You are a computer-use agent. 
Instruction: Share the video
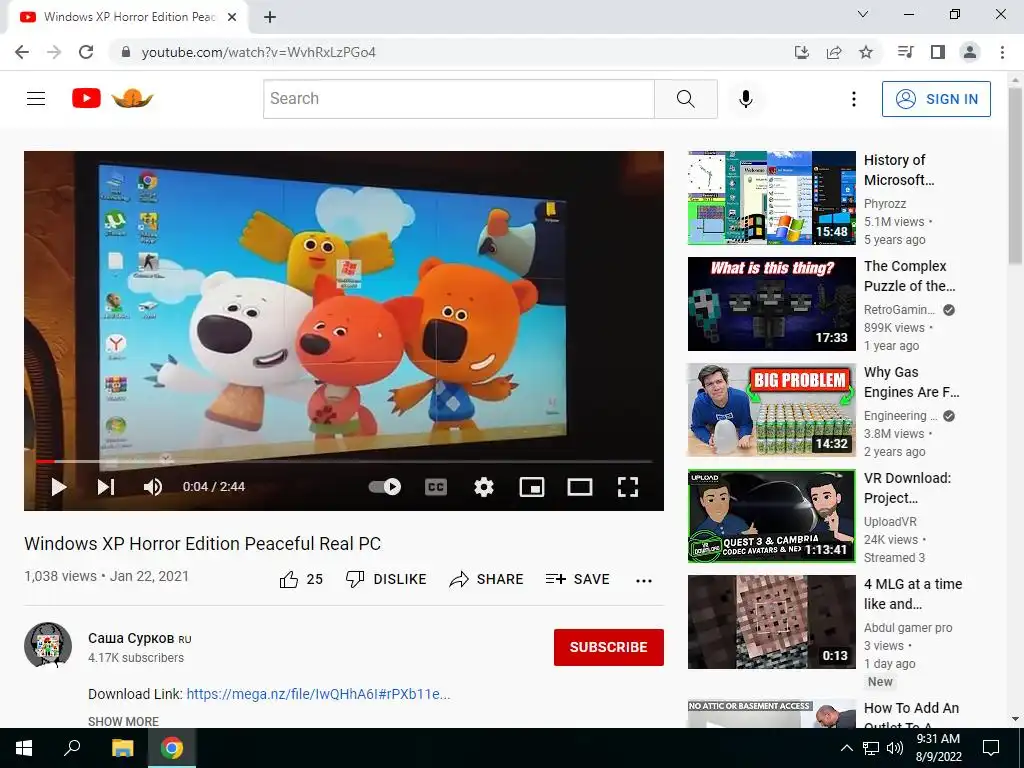coord(487,579)
